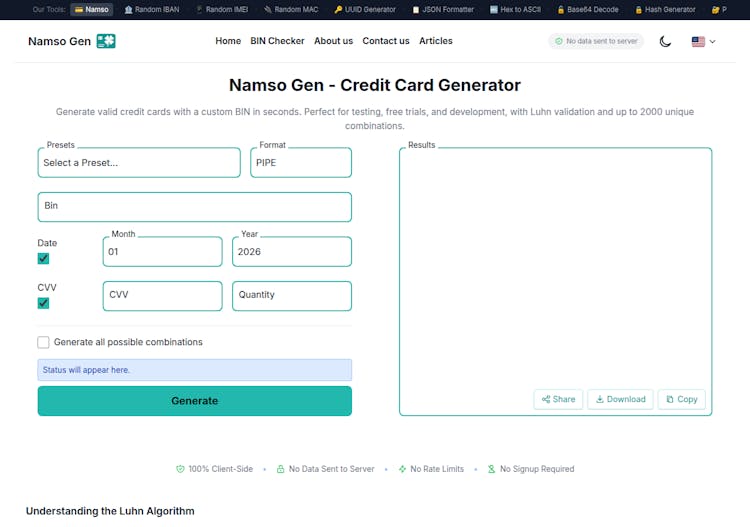Focus the Quantity input field
Screen dimensions: 750x527
click(291, 295)
